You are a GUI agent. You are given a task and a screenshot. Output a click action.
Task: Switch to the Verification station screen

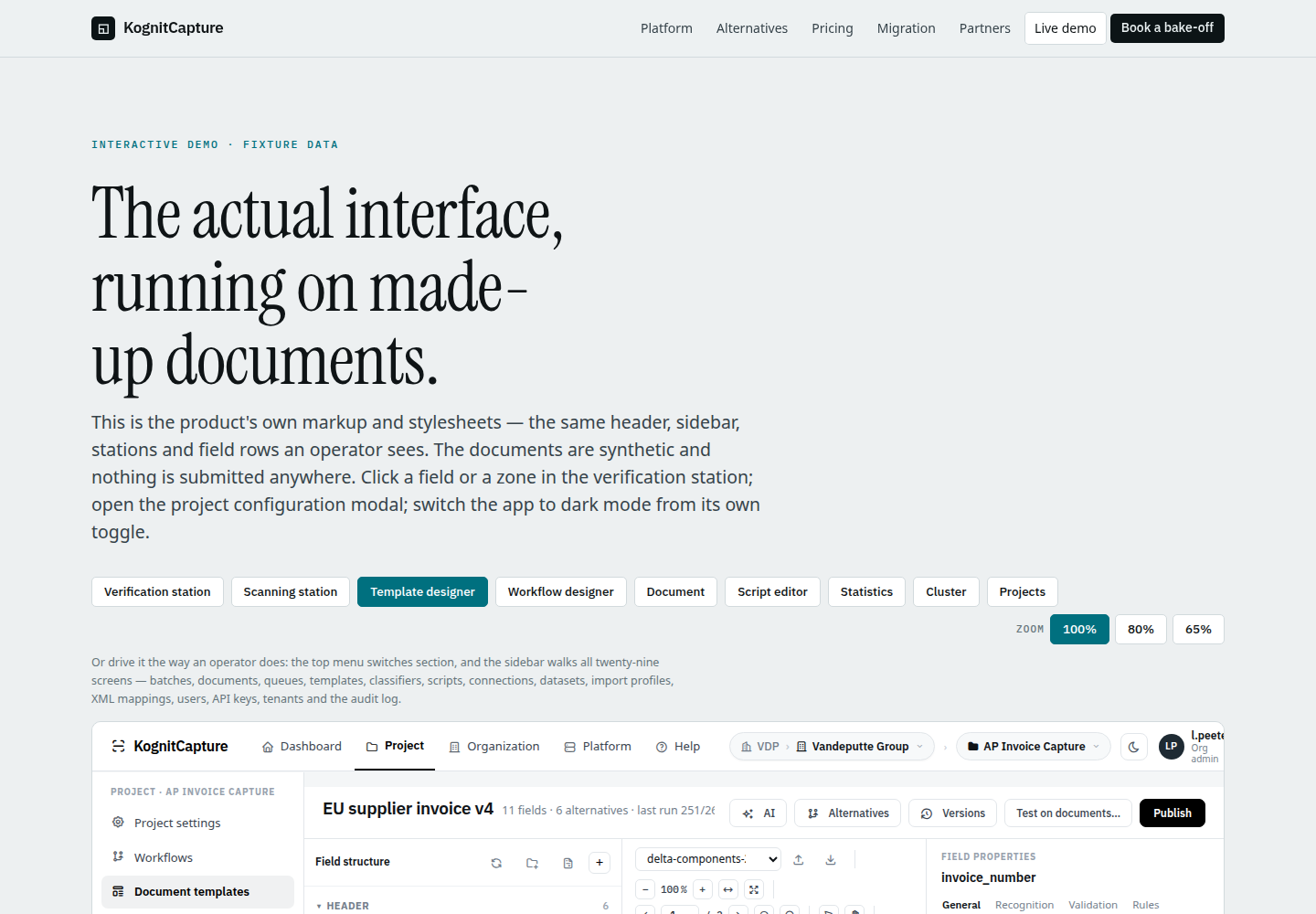point(157,592)
